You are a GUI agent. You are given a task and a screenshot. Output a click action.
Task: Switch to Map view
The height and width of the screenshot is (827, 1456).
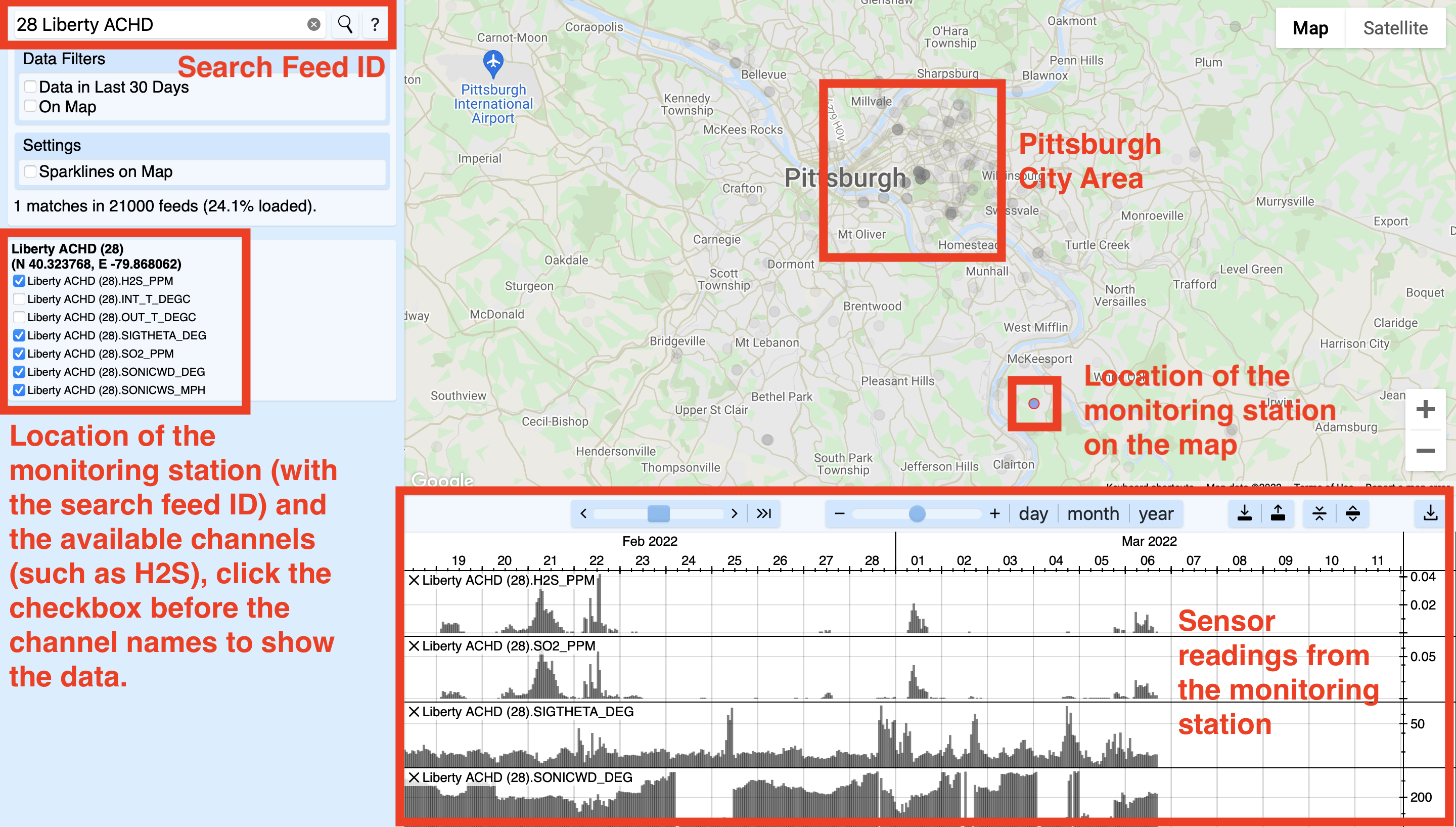pyautogui.click(x=1310, y=28)
